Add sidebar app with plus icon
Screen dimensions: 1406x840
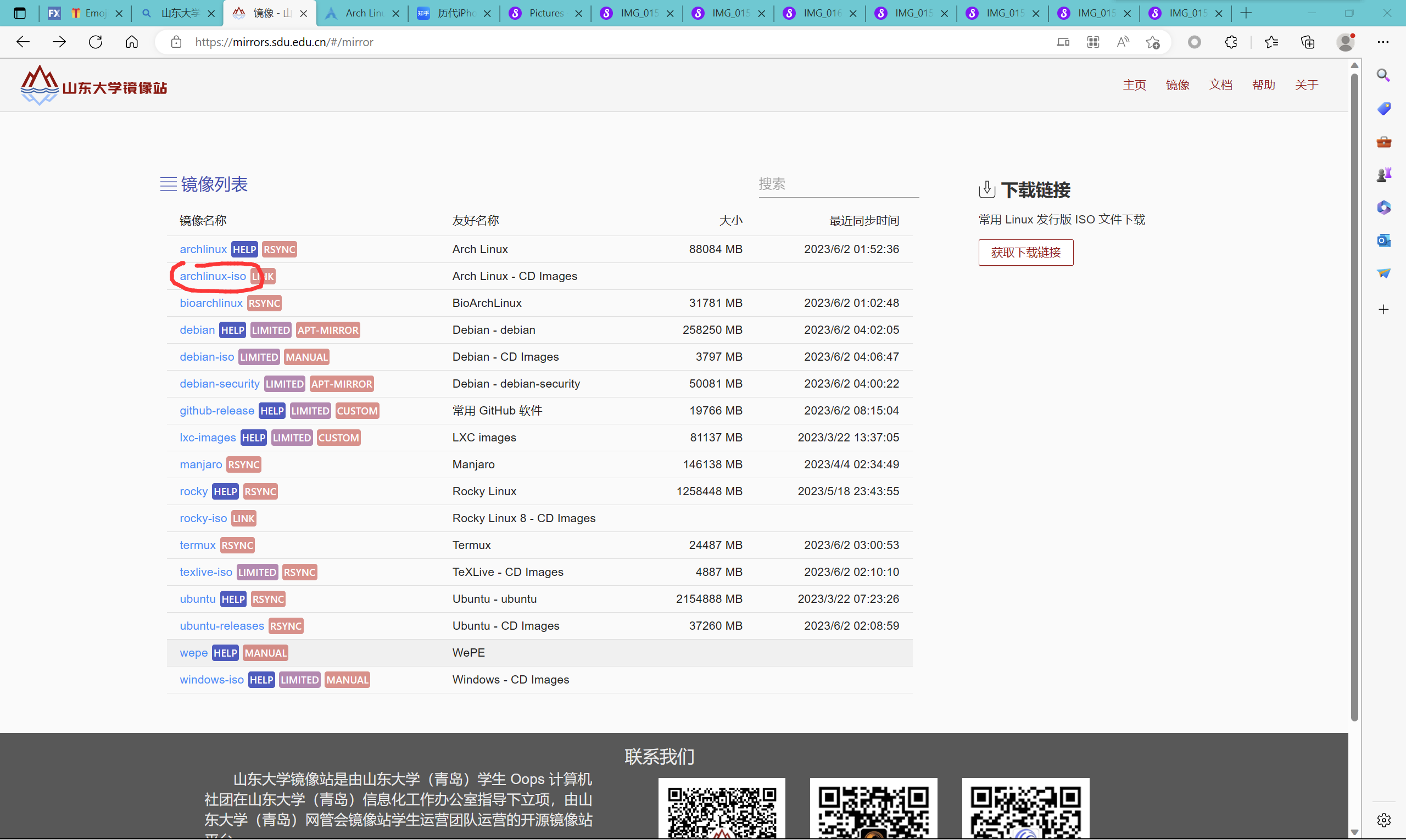[1383, 309]
